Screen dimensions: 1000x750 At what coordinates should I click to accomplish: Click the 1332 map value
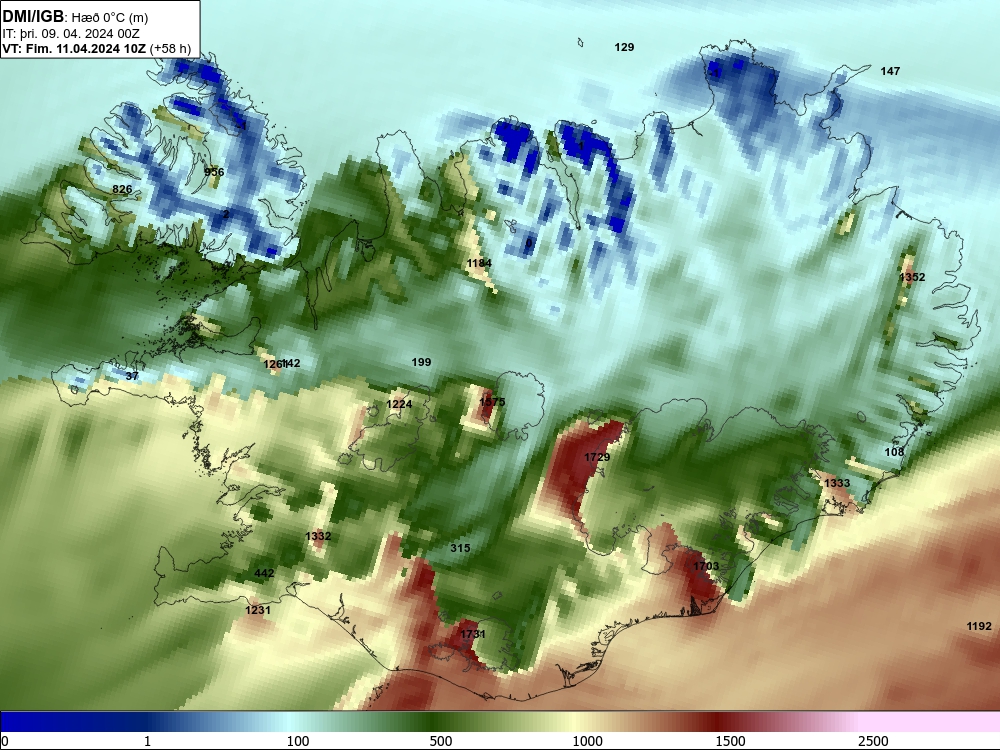click(x=318, y=536)
